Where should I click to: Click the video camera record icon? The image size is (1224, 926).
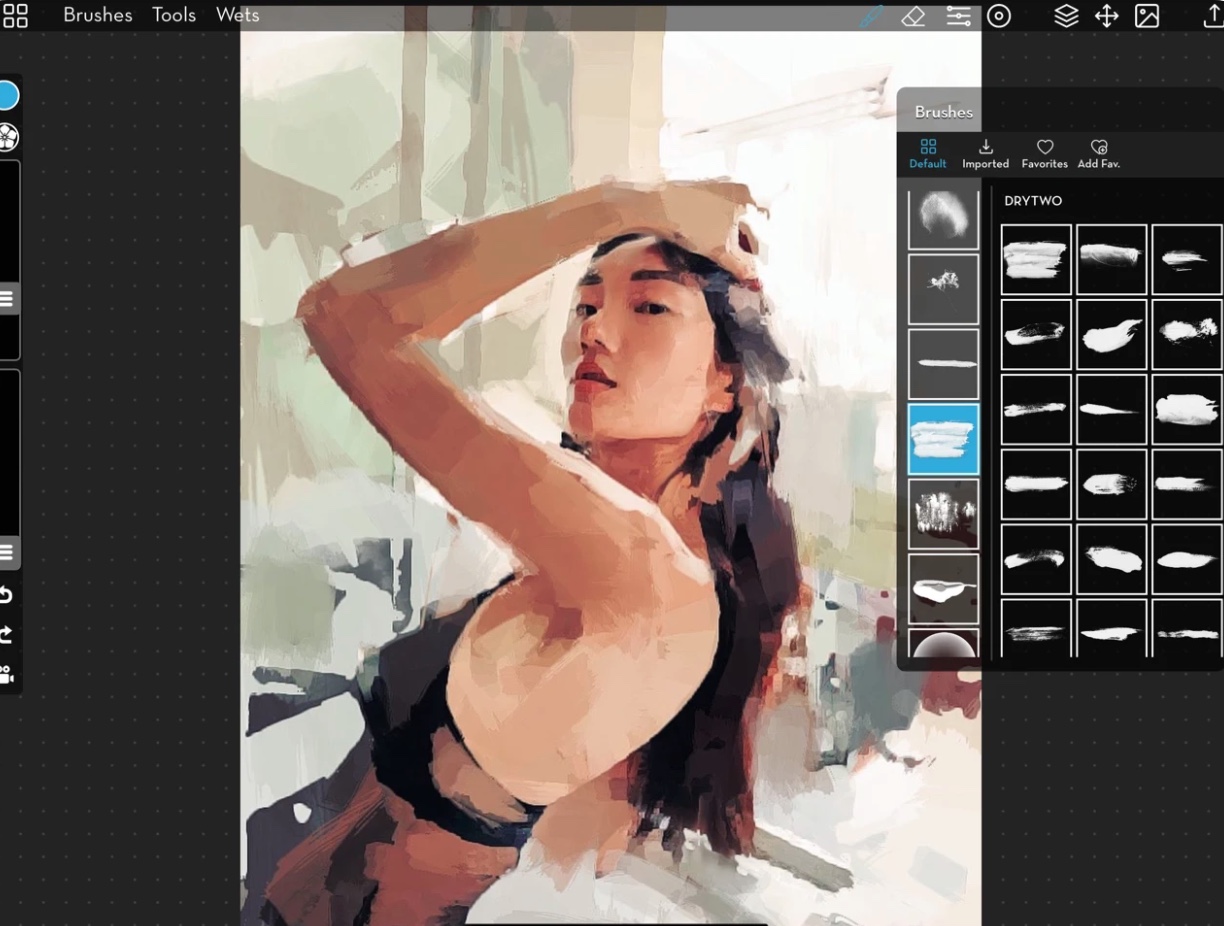pos(6,675)
